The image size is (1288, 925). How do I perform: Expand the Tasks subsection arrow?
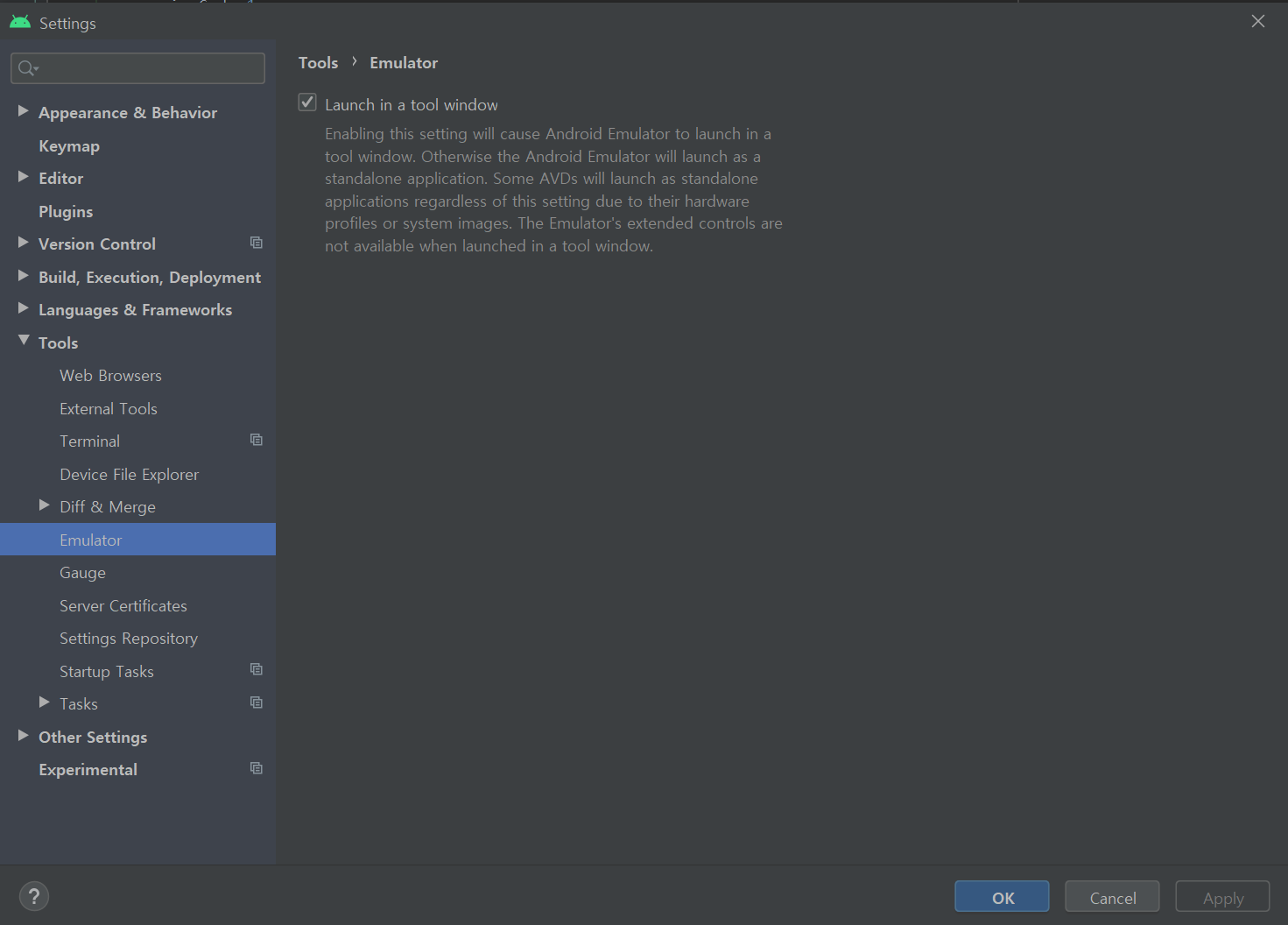(45, 703)
